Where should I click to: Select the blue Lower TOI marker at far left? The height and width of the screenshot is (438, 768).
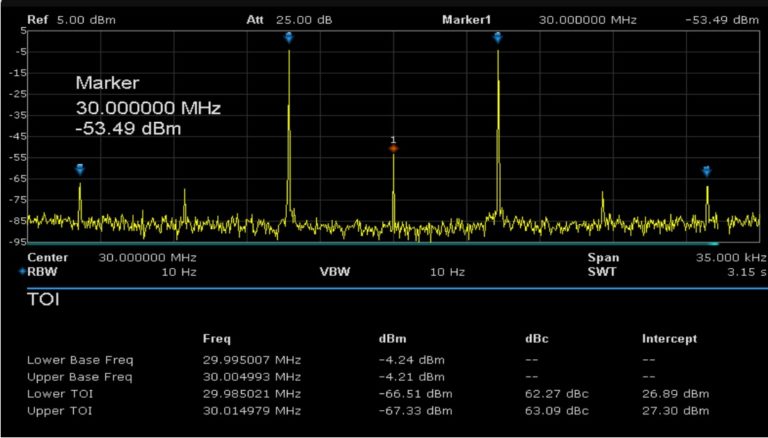coord(80,170)
